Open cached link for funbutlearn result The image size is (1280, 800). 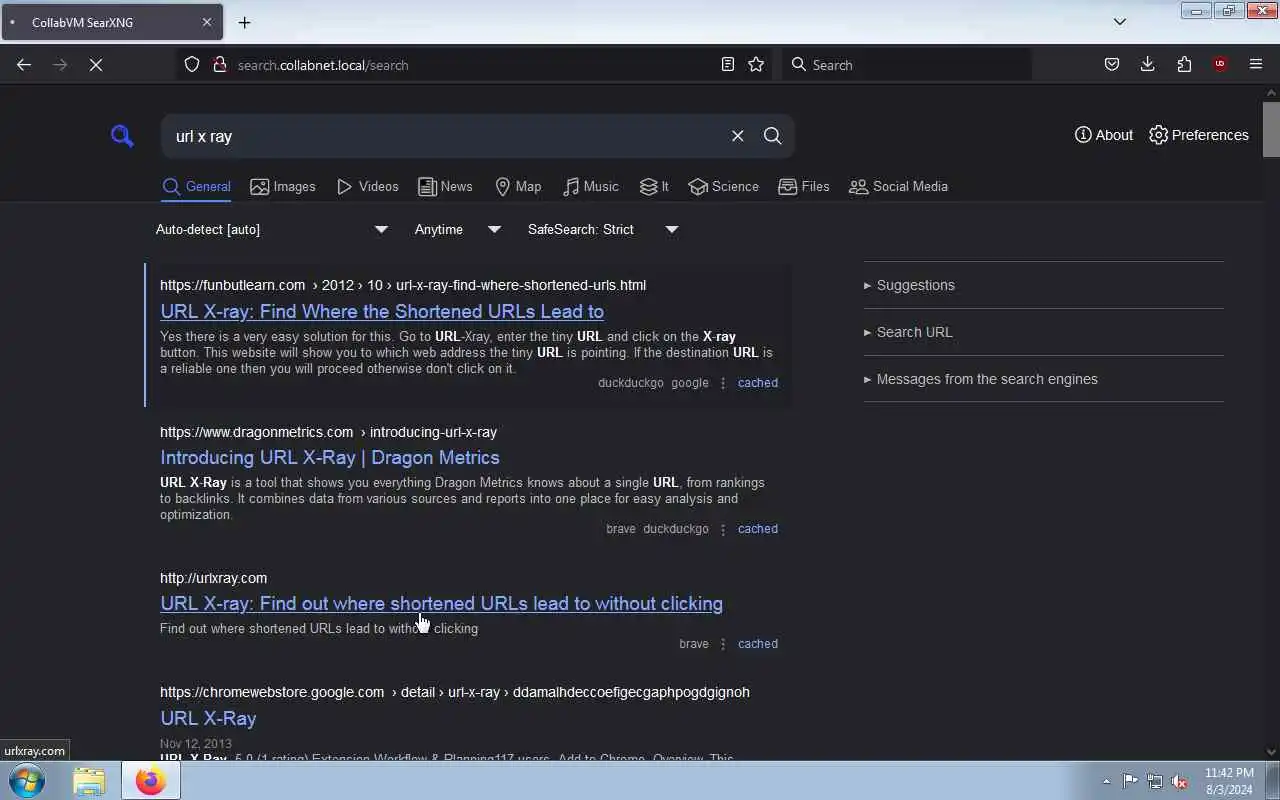[x=757, y=383]
